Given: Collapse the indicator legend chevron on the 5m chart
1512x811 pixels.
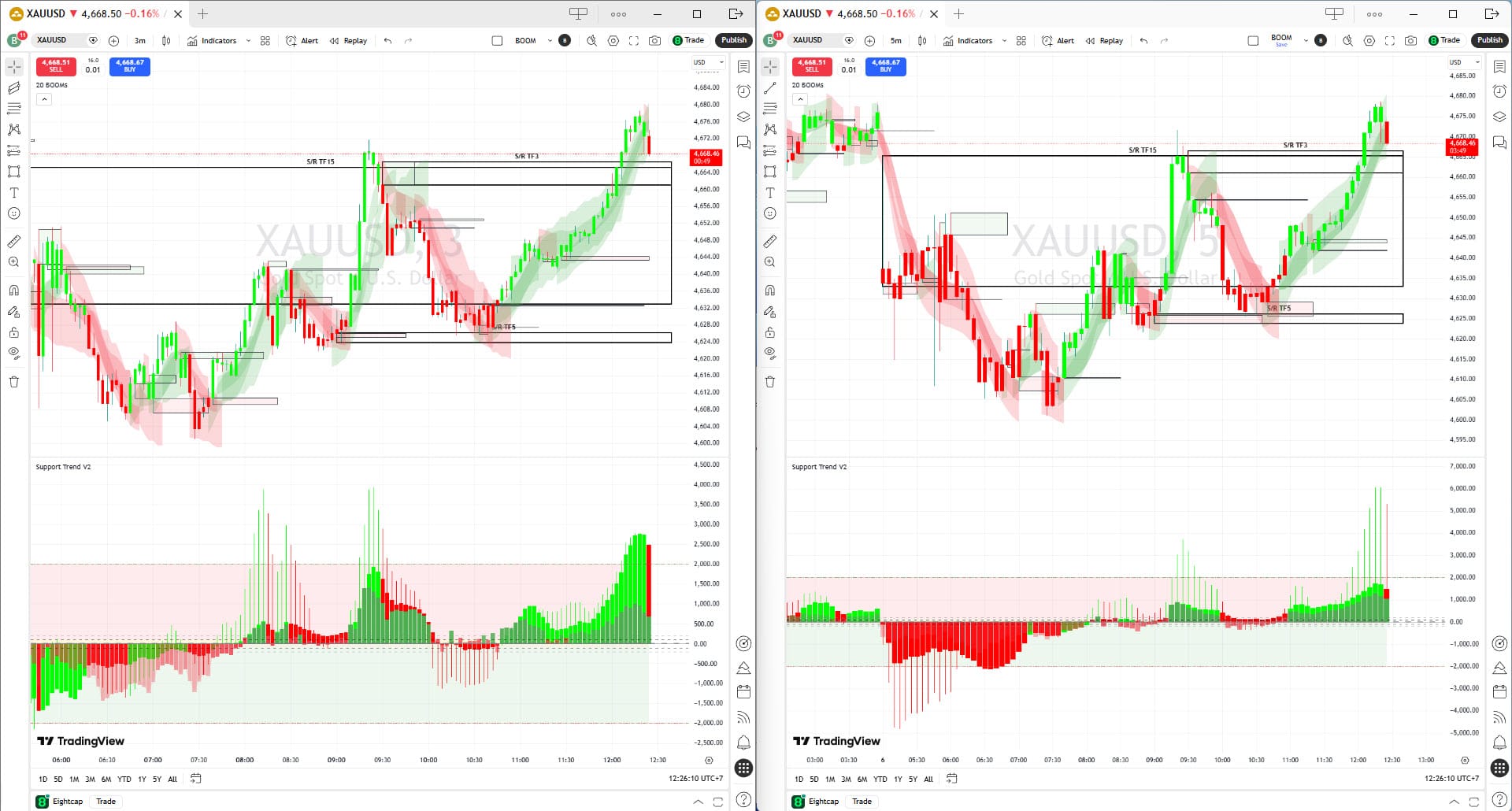Looking at the screenshot, I should point(800,99).
